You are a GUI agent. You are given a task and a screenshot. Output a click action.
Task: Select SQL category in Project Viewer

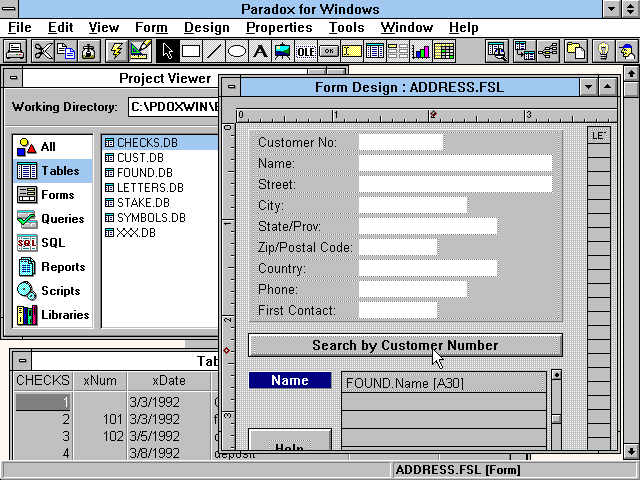(53, 243)
